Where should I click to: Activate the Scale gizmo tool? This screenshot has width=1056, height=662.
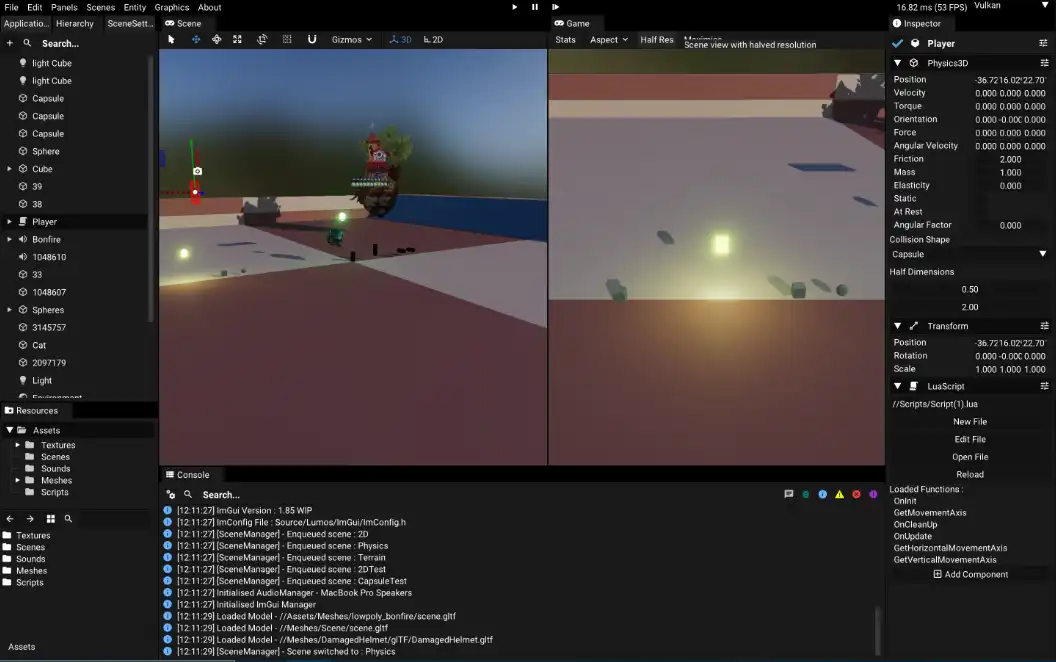coord(237,40)
